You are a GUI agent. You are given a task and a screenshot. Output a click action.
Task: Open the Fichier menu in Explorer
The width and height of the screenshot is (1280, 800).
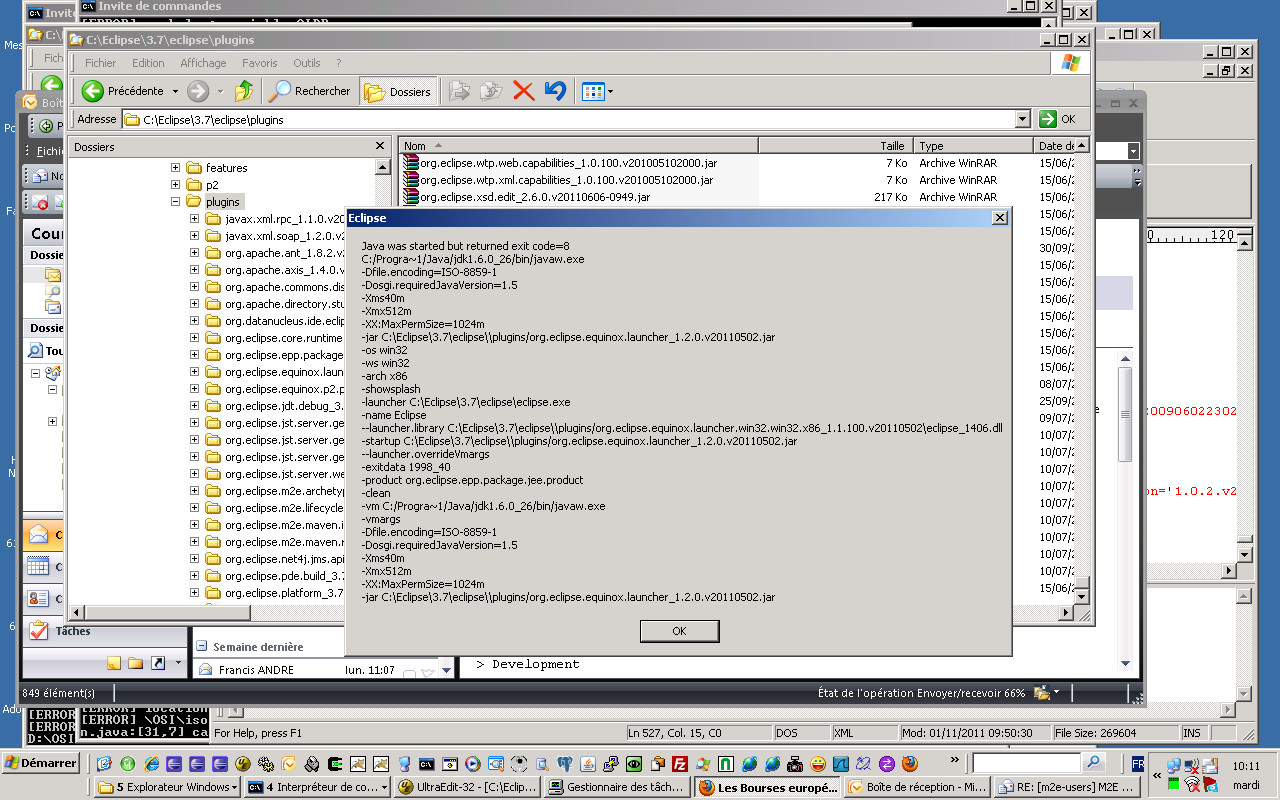point(100,63)
